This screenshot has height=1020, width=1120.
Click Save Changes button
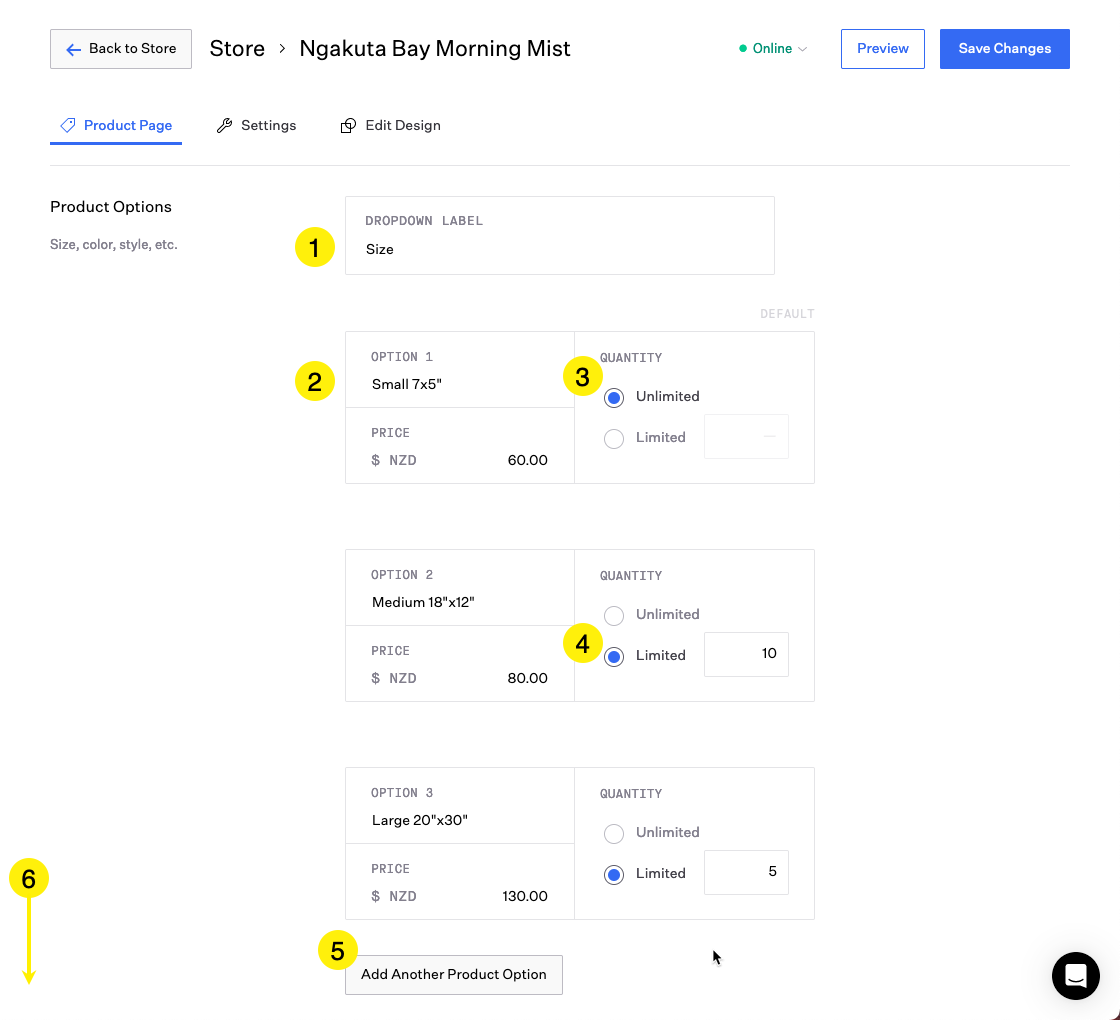pyautogui.click(x=1004, y=49)
